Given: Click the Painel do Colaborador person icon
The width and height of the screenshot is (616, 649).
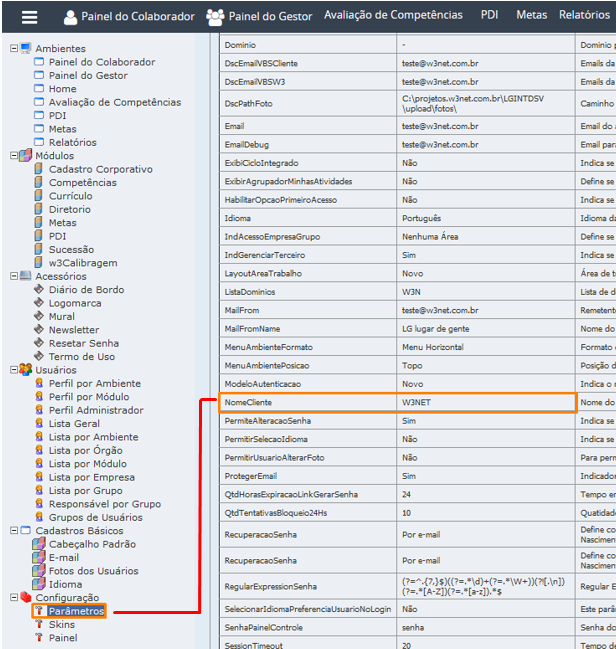Looking at the screenshot, I should point(70,17).
